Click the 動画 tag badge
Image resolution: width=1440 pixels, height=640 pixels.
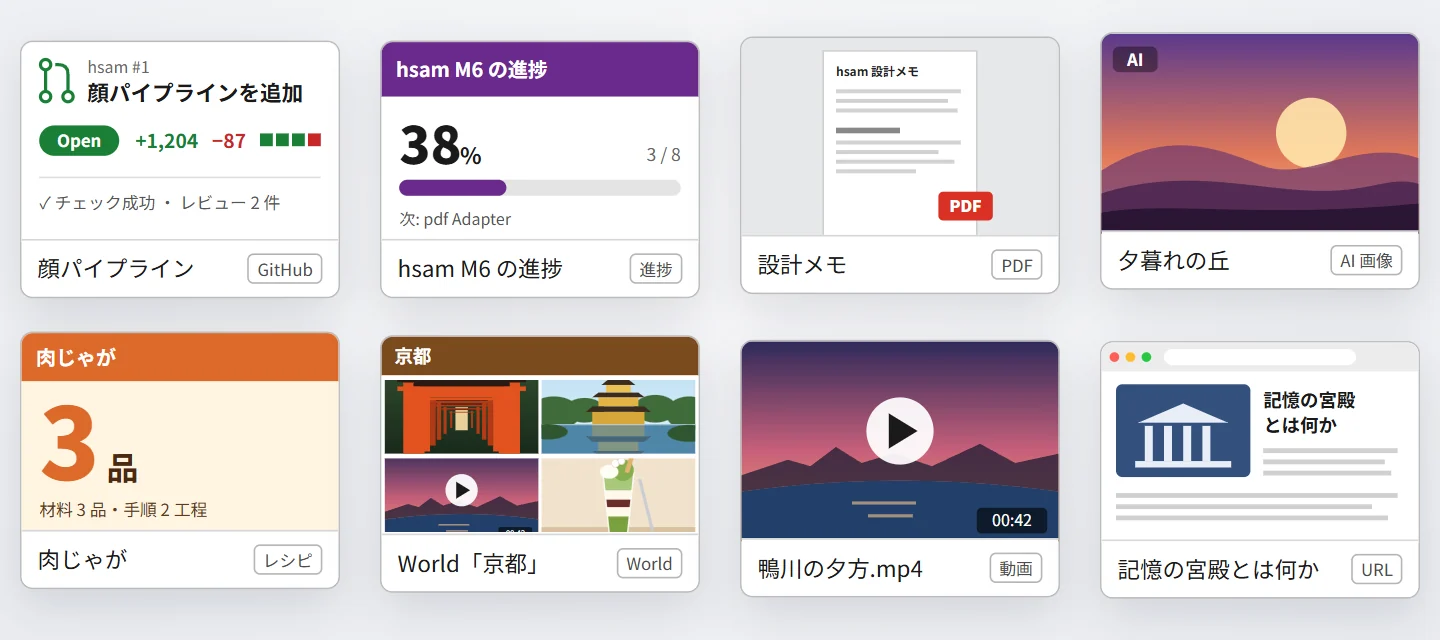coord(1016,568)
